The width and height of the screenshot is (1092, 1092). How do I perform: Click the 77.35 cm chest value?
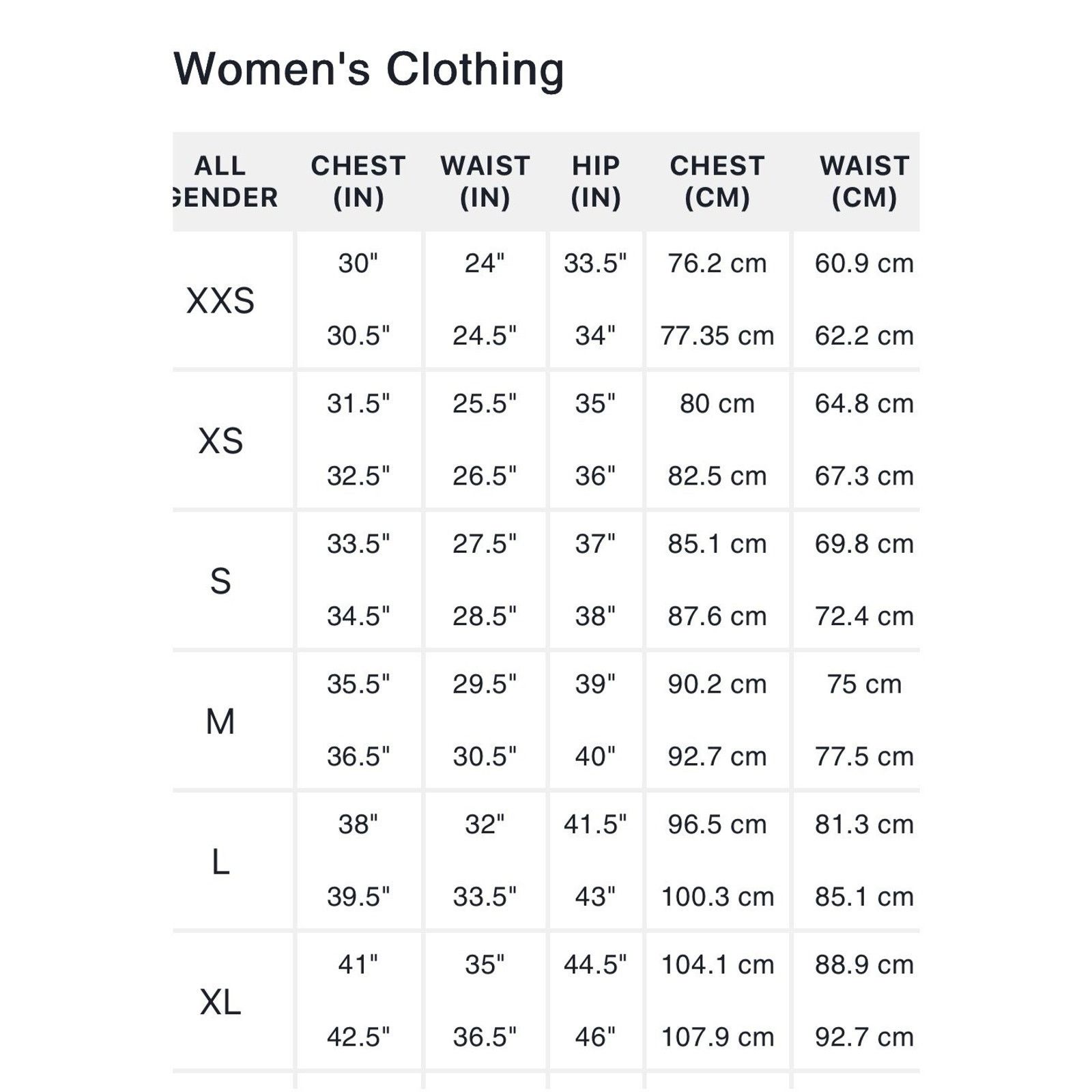pyautogui.click(x=717, y=336)
